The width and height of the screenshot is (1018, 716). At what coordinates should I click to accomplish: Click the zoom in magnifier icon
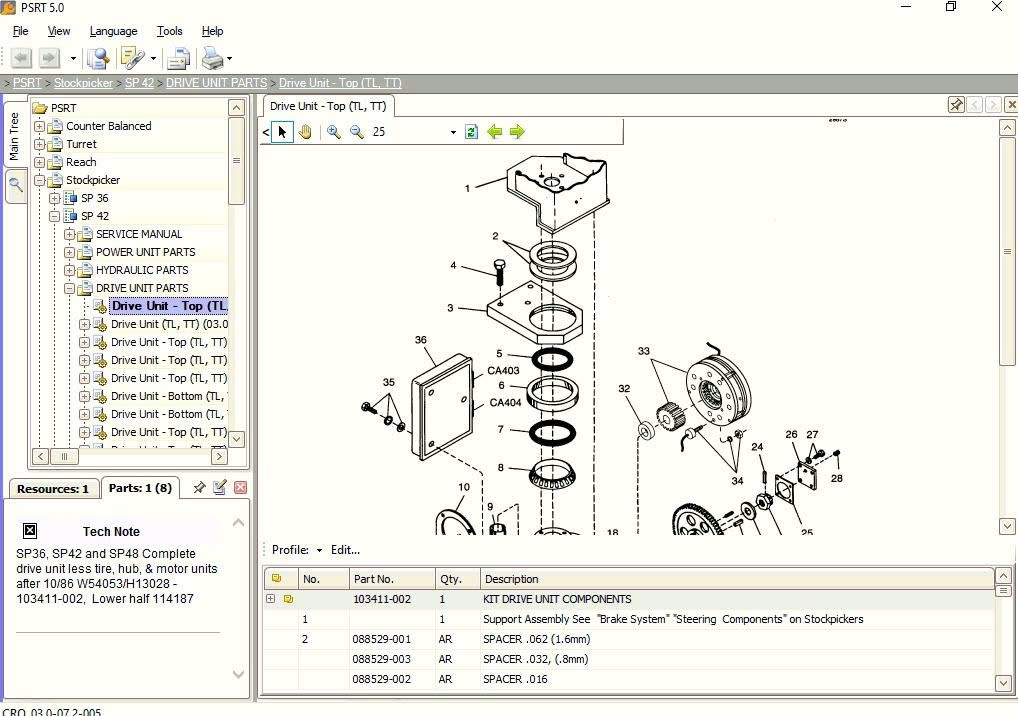tap(334, 132)
